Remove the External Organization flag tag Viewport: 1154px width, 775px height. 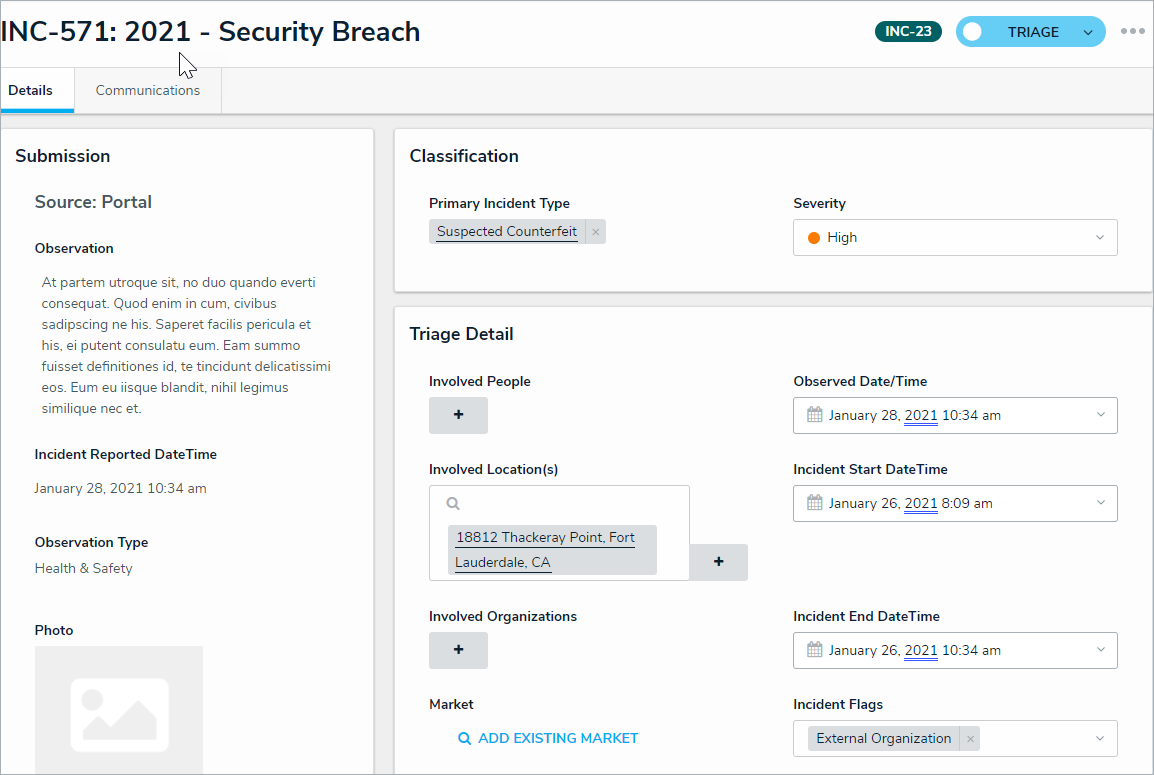click(970, 739)
